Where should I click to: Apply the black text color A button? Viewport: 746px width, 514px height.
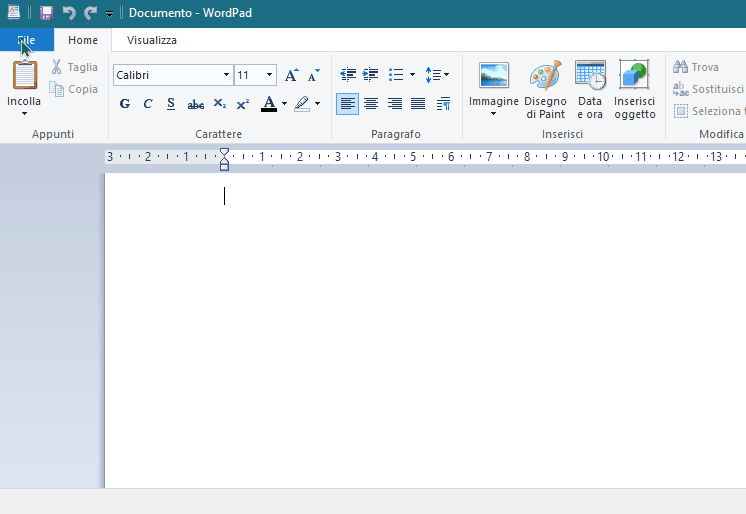pyautogui.click(x=269, y=103)
